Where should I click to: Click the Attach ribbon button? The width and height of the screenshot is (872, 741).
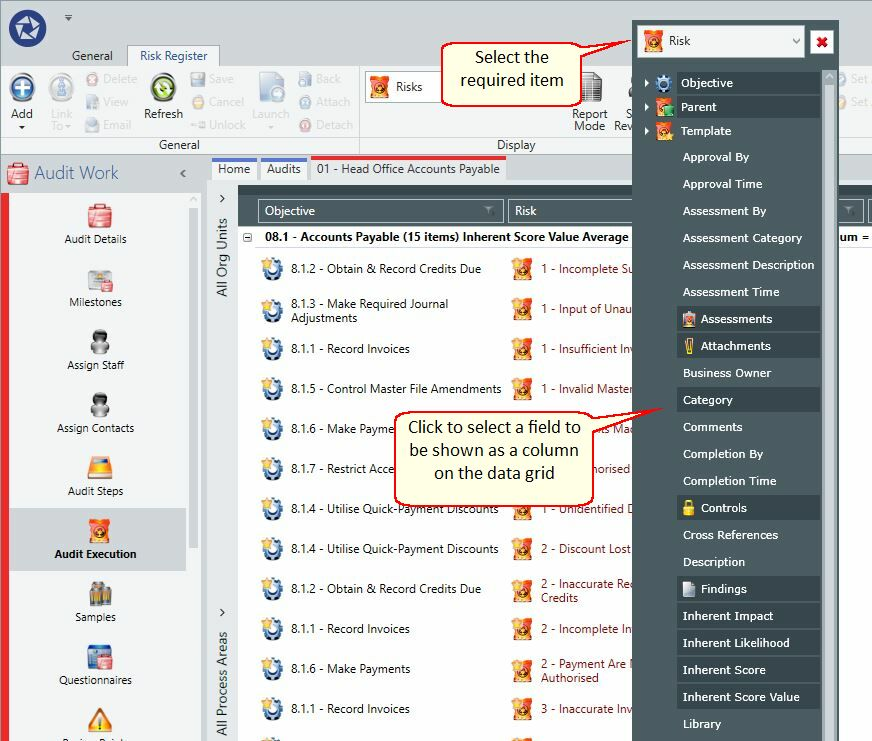324,102
